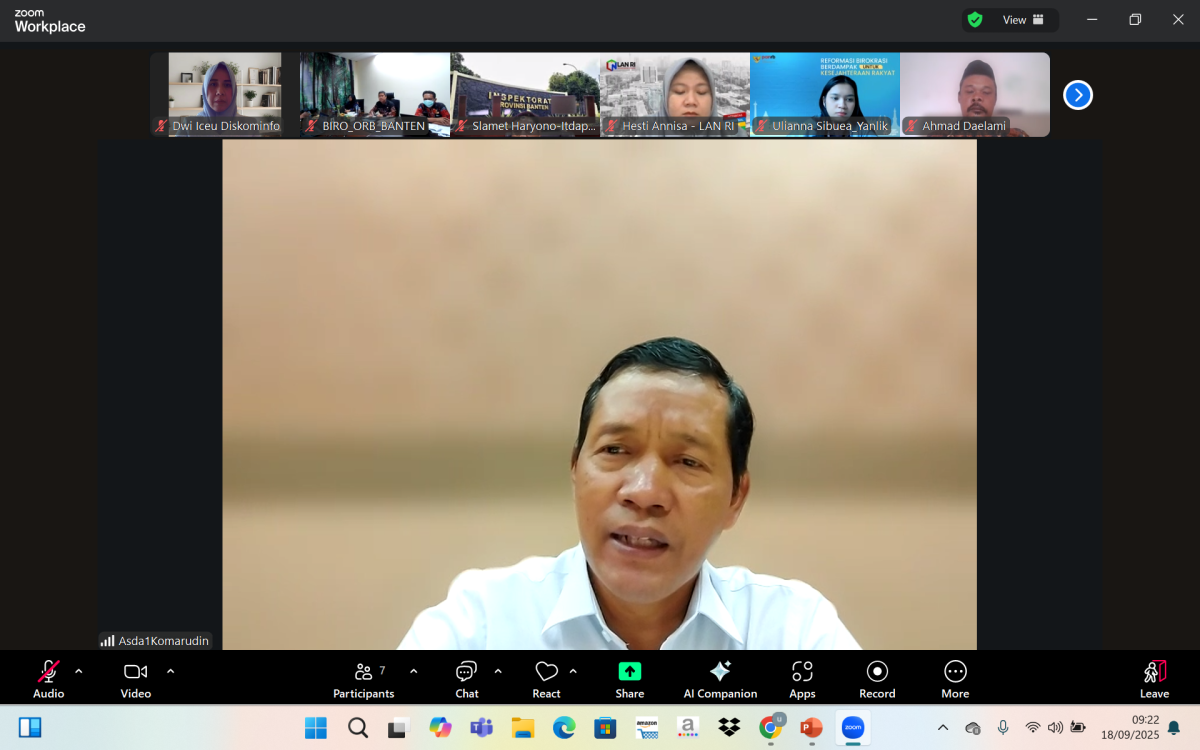
Task: Click the green security shield icon
Action: tap(973, 19)
